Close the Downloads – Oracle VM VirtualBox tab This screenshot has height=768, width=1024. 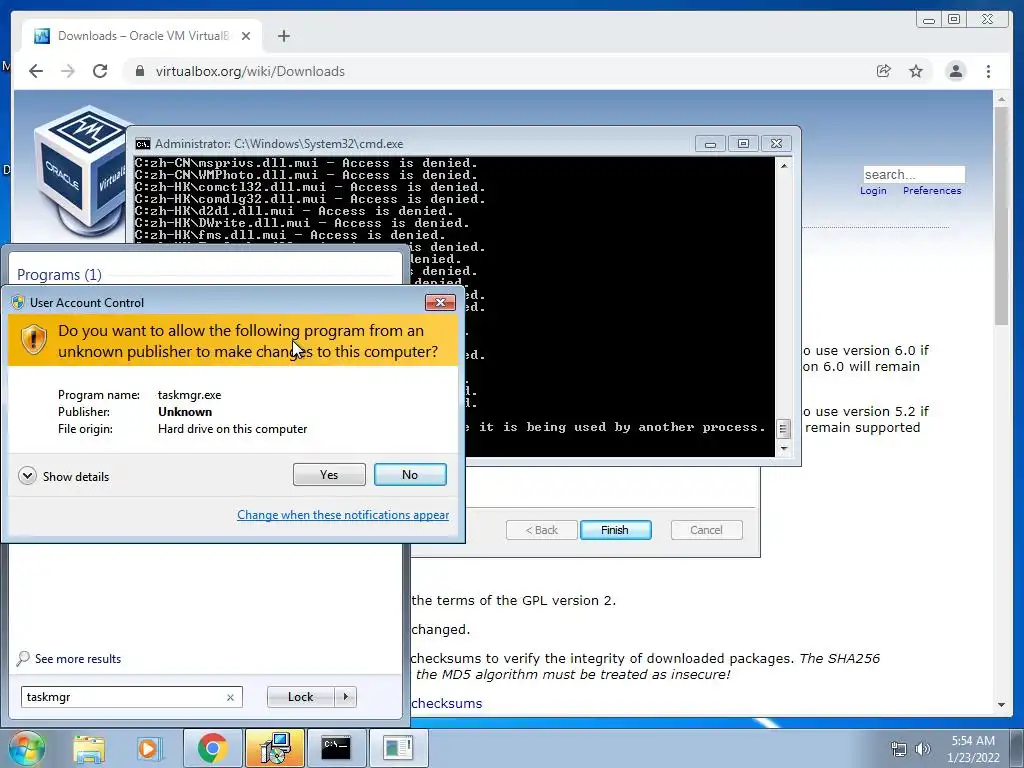click(x=246, y=36)
